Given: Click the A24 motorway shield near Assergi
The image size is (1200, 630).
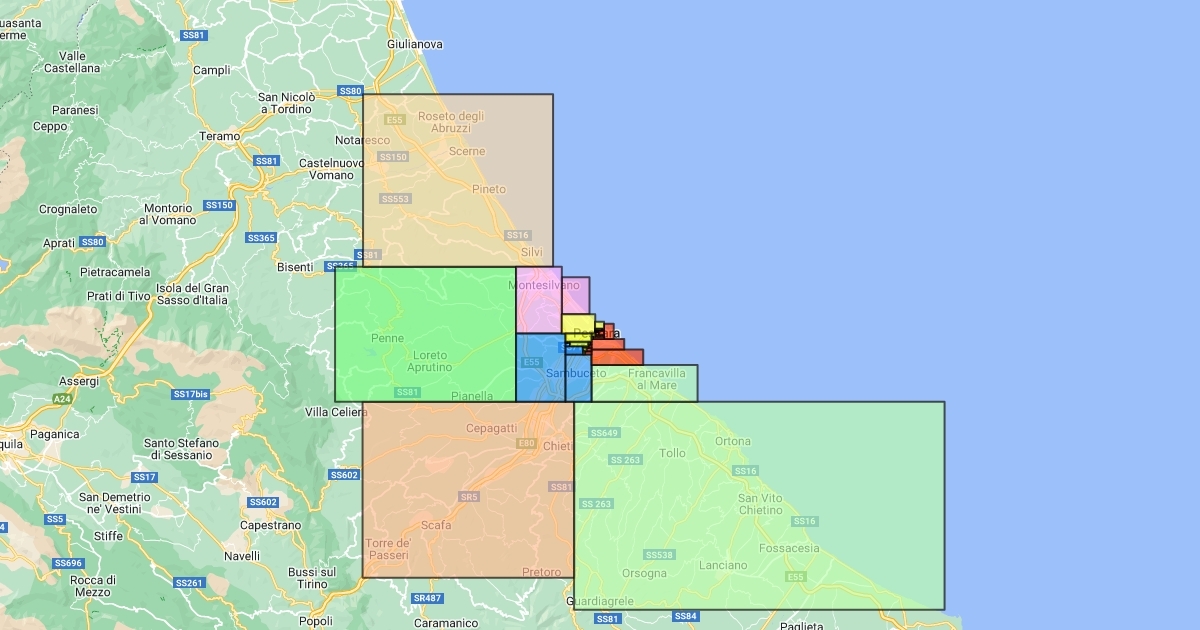Looking at the screenshot, I should coord(63,398).
